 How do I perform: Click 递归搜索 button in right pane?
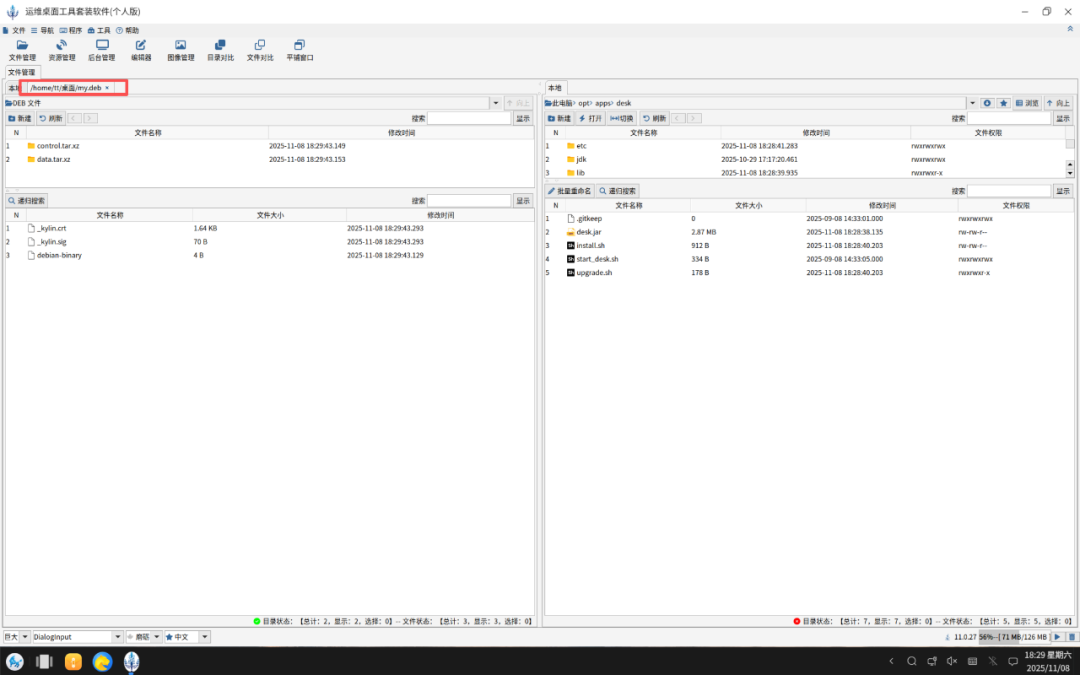pos(617,191)
